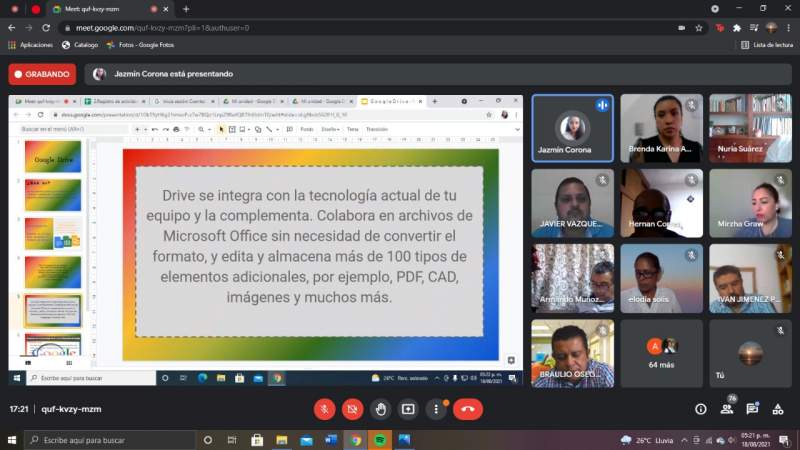Image resolution: width=800 pixels, height=450 pixels.
Task: Select Javier Vazquez's video tile
Action: coord(572,203)
